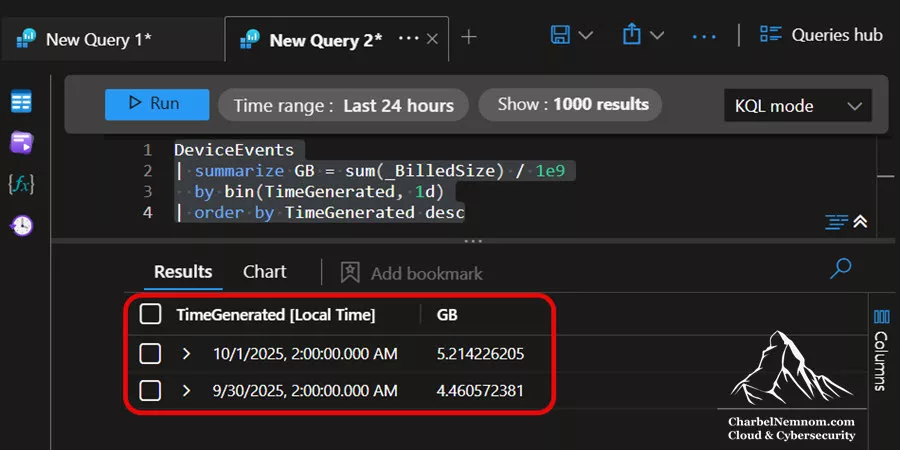Toggle the select-all rows checkbox

coord(150,315)
